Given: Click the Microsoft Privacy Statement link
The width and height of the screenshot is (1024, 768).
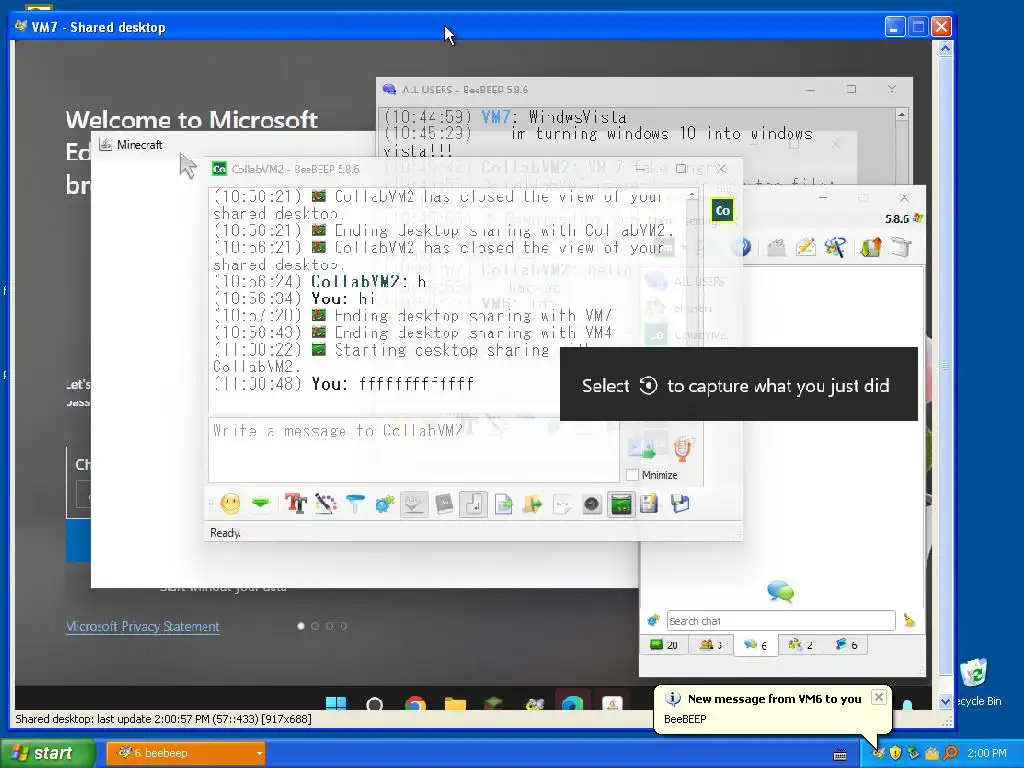Looking at the screenshot, I should pos(142,626).
